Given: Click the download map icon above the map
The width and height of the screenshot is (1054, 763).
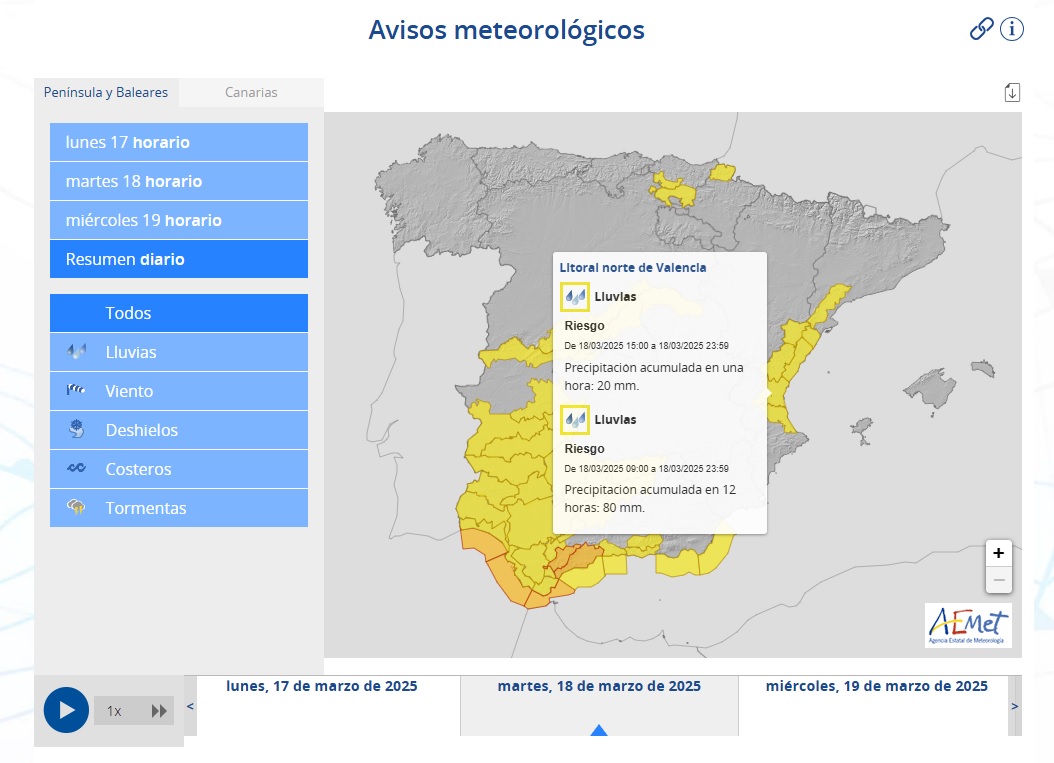Looking at the screenshot, I should (x=1013, y=91).
